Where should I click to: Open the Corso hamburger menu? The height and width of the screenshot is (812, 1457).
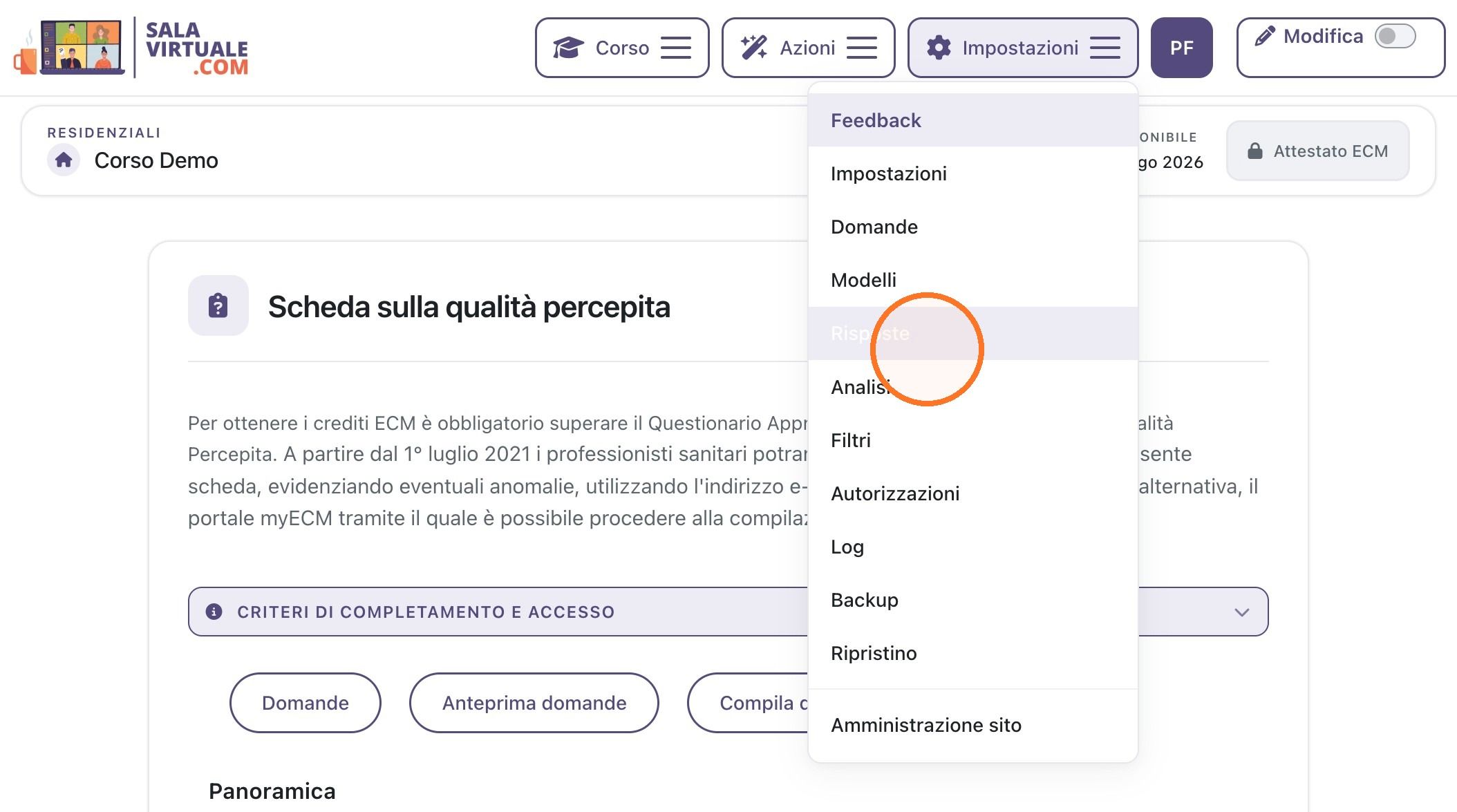[x=676, y=48]
